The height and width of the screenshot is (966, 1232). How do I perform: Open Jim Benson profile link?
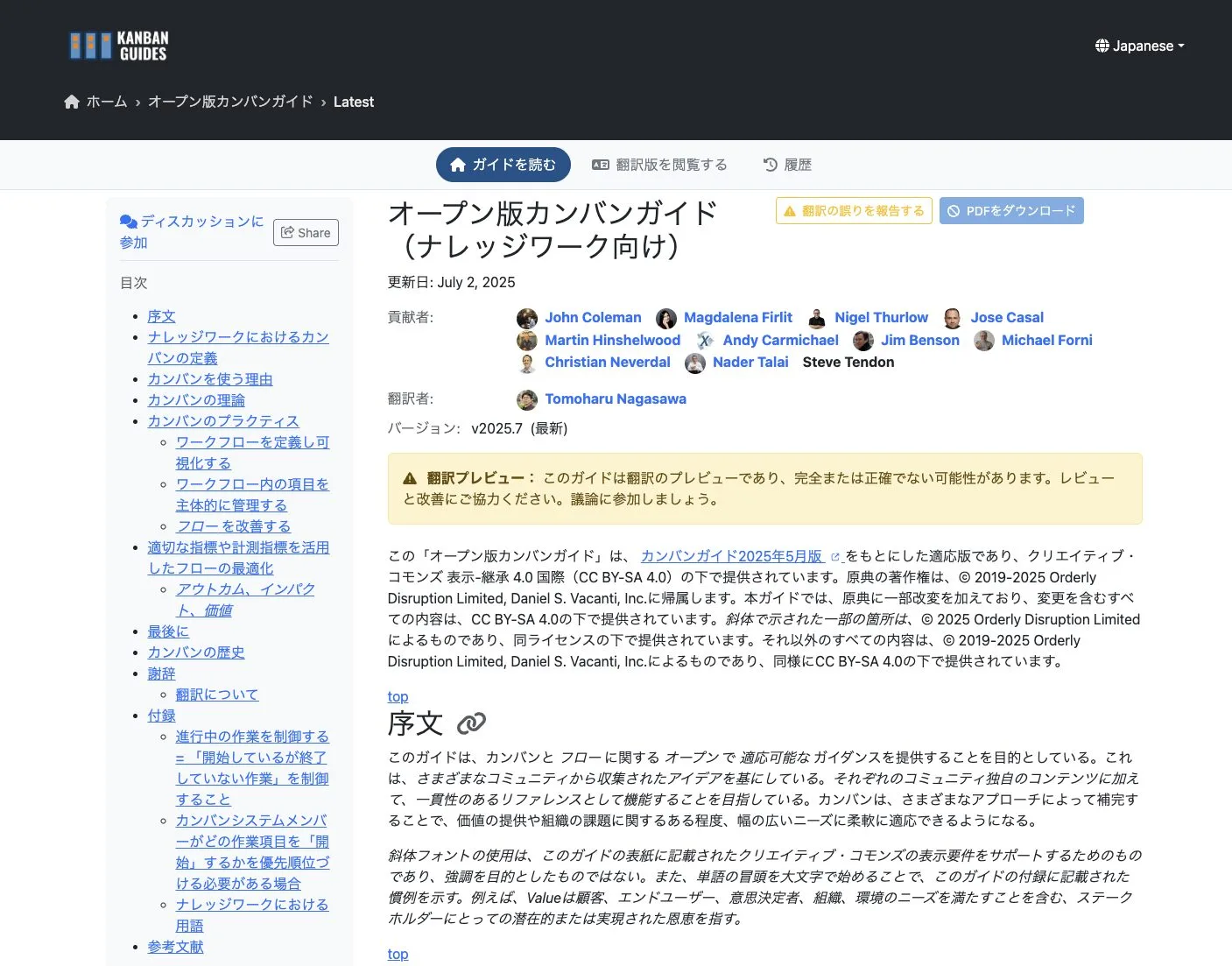click(920, 341)
